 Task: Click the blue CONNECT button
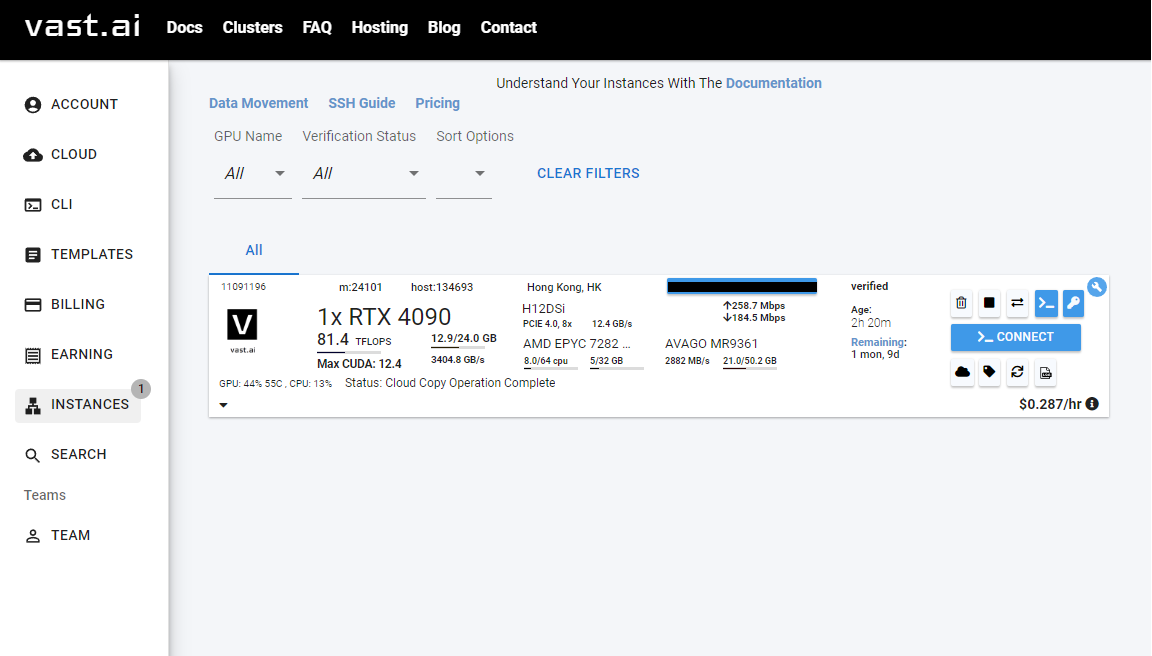click(x=1015, y=337)
